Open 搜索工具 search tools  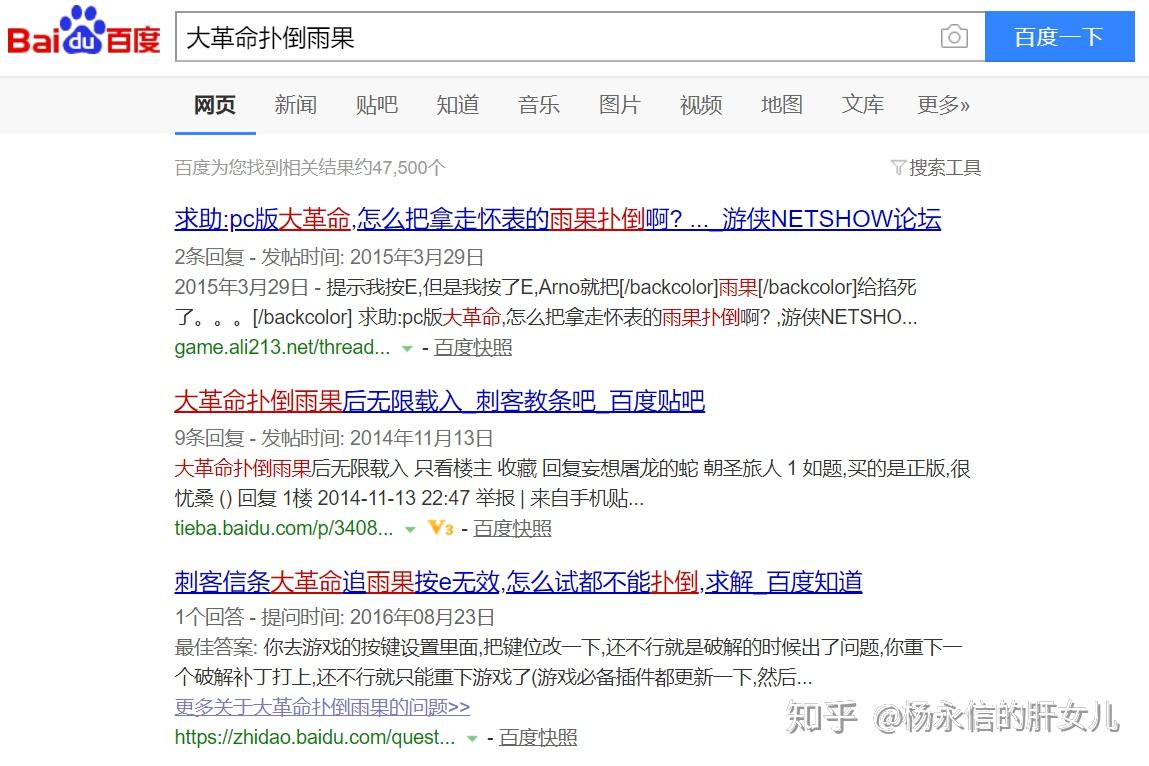[945, 168]
